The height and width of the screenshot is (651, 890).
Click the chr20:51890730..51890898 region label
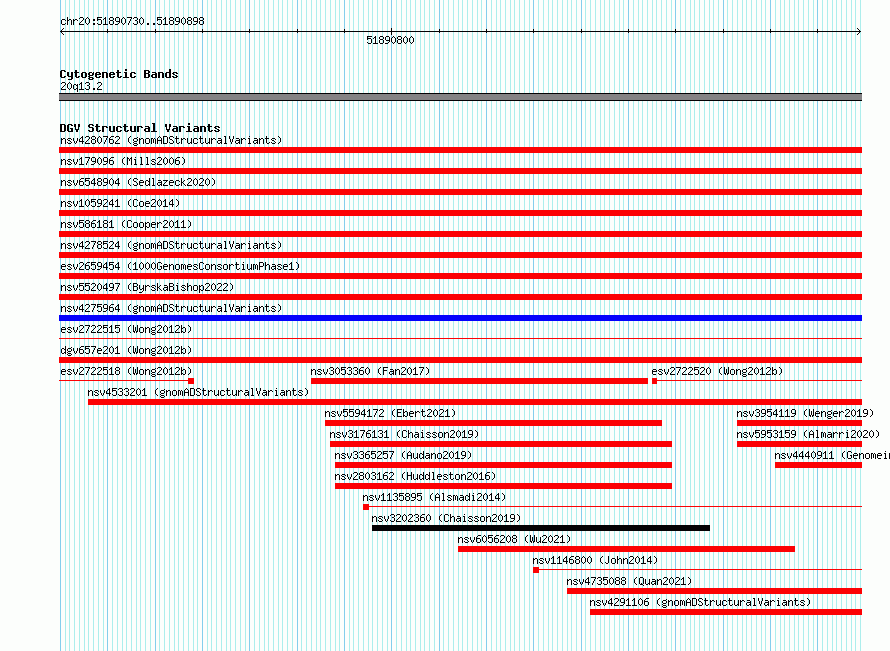[132, 21]
